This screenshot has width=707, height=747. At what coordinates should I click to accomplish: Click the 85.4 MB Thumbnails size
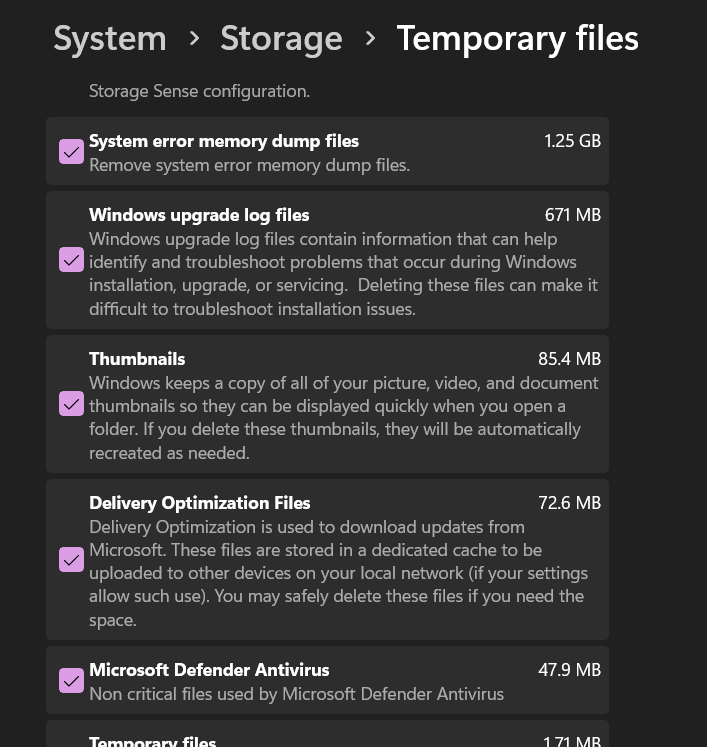[x=569, y=359]
